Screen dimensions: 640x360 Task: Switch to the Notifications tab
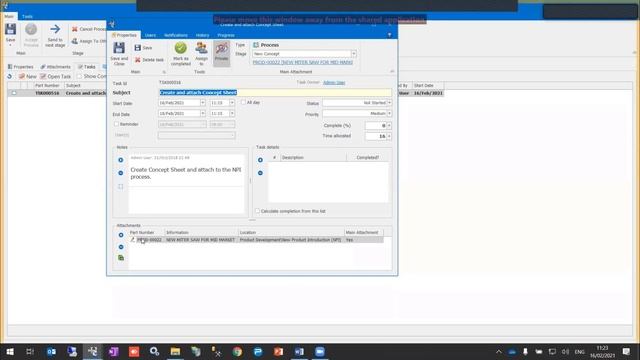click(x=176, y=36)
